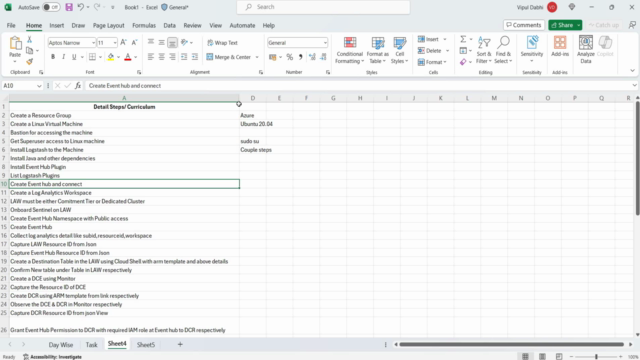Open Find & Select
Viewport: 640px width, 360px height.
coord(503,50)
